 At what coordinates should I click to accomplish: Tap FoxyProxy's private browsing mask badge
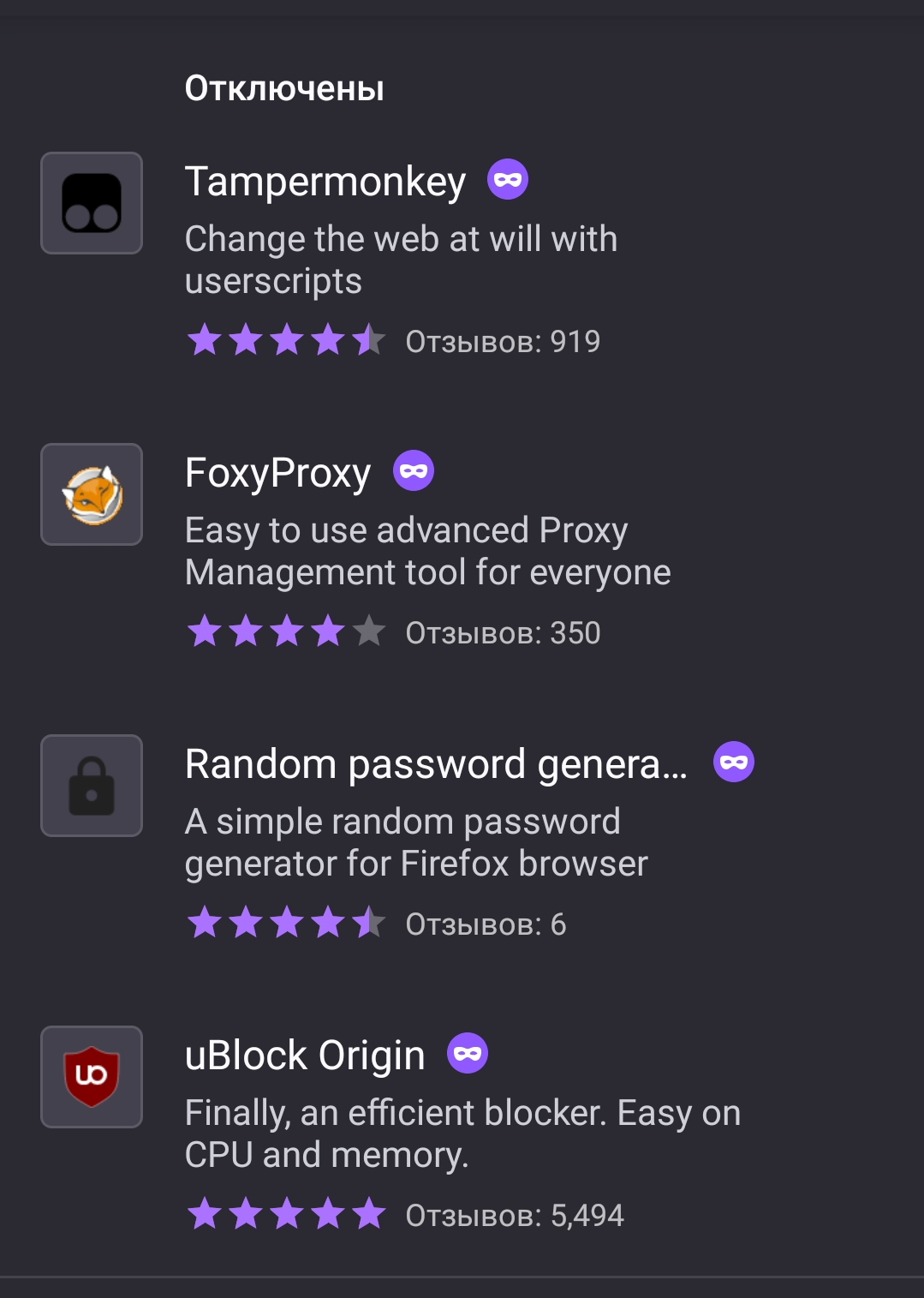click(x=414, y=471)
